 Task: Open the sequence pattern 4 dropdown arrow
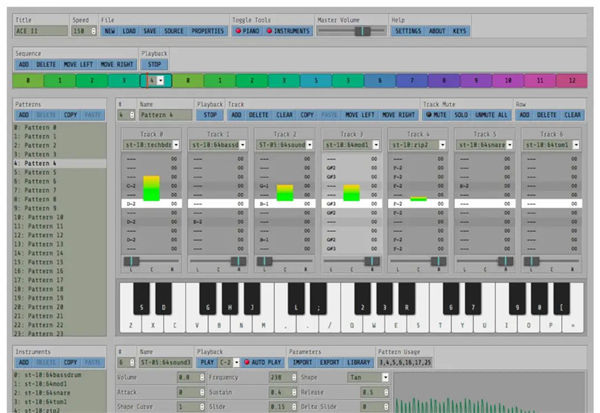[161, 80]
